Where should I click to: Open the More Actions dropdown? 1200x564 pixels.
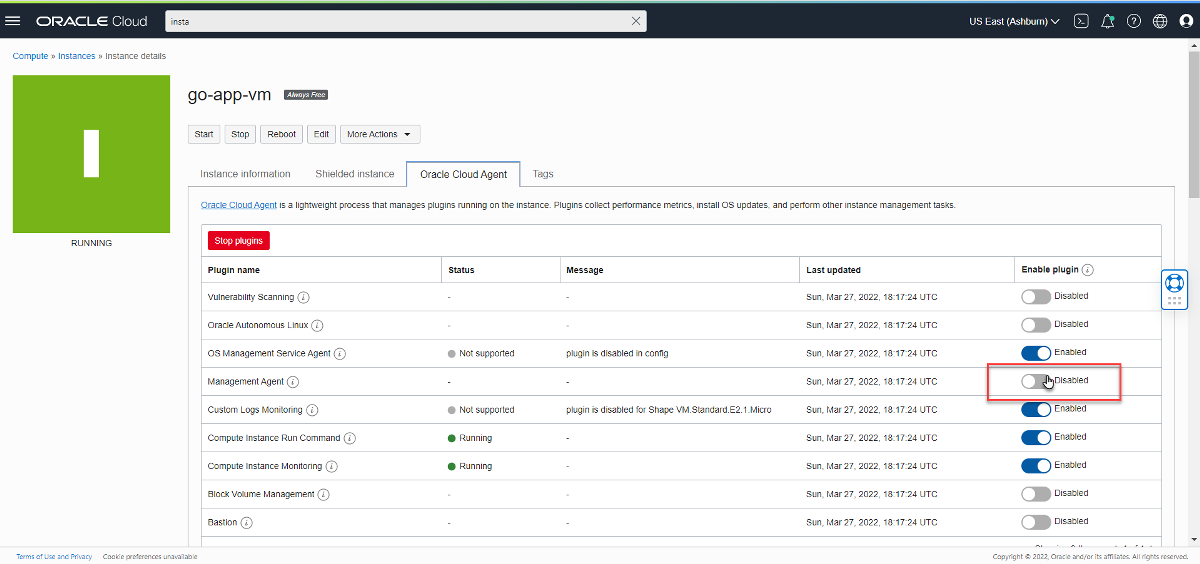(380, 134)
